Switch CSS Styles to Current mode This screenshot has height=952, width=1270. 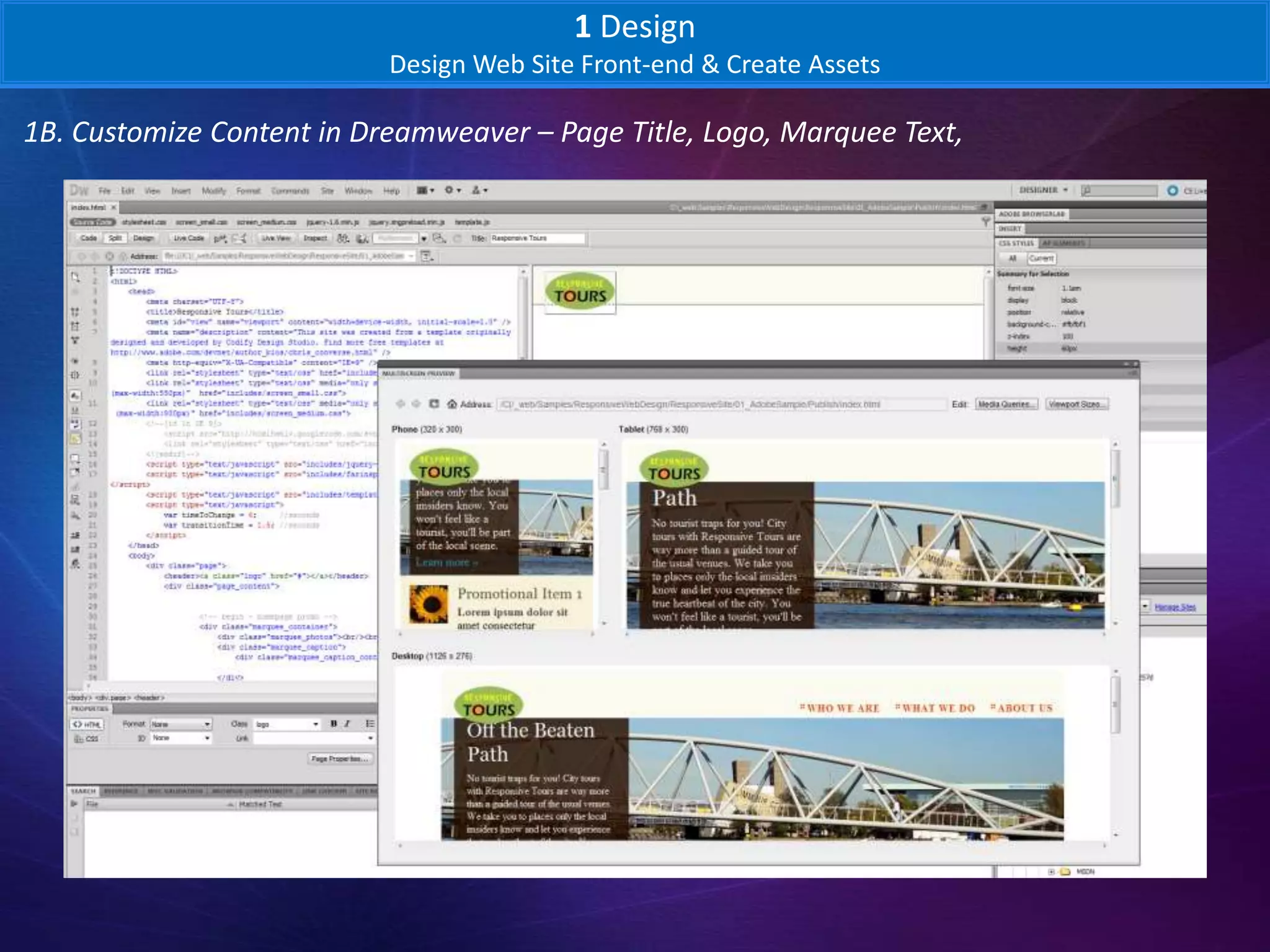tap(1041, 258)
